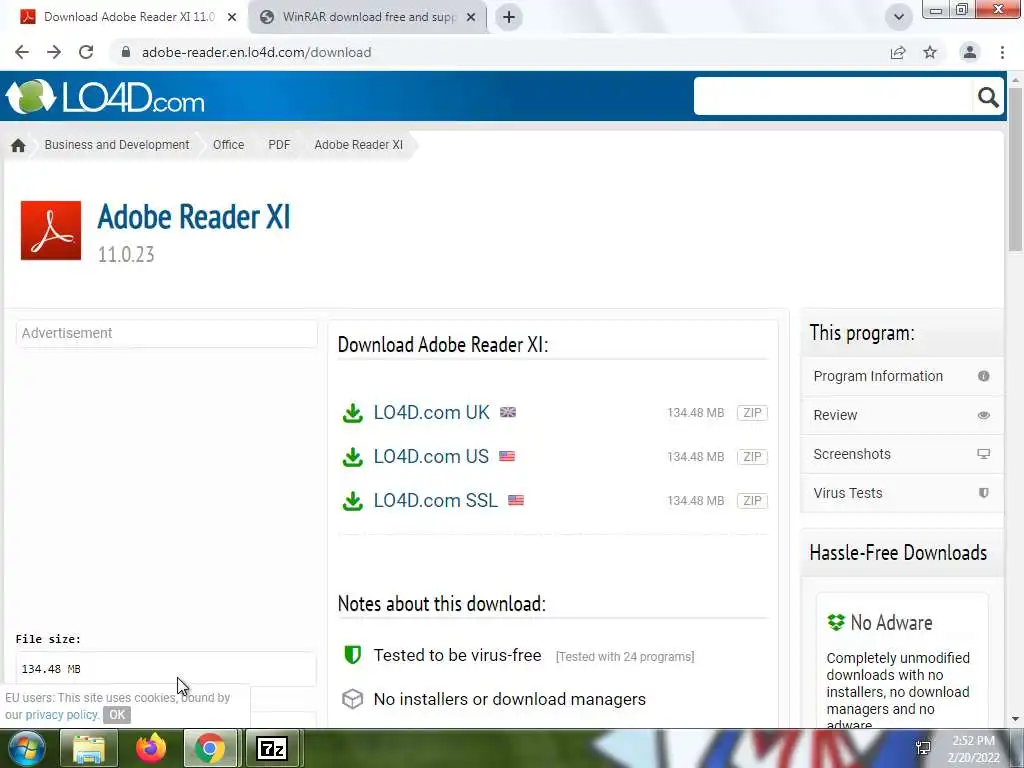The height and width of the screenshot is (768, 1024).
Task: Click the No Adware icon
Action: point(836,622)
